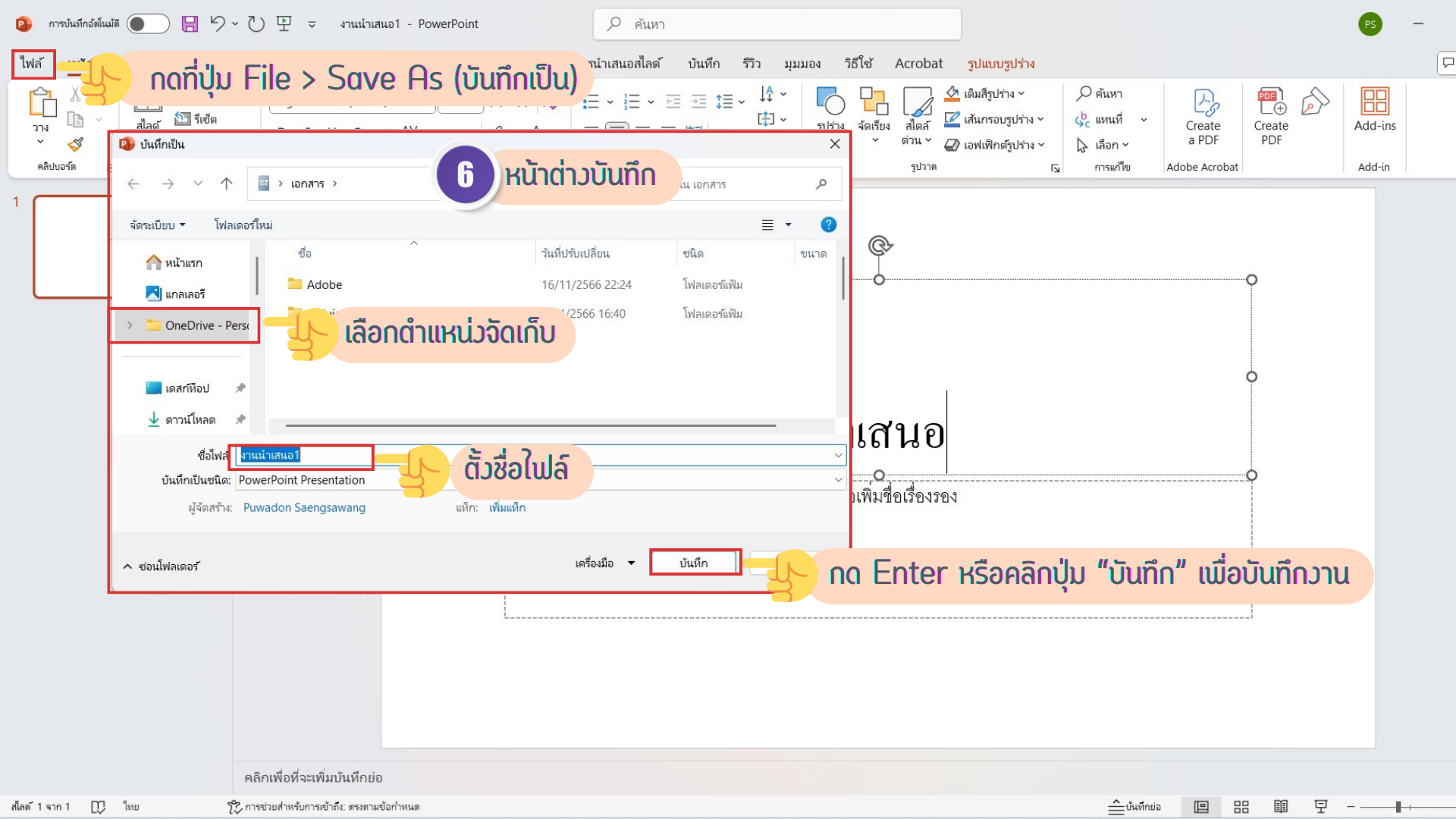Click author link Puwadon Saengsawang

tap(304, 507)
